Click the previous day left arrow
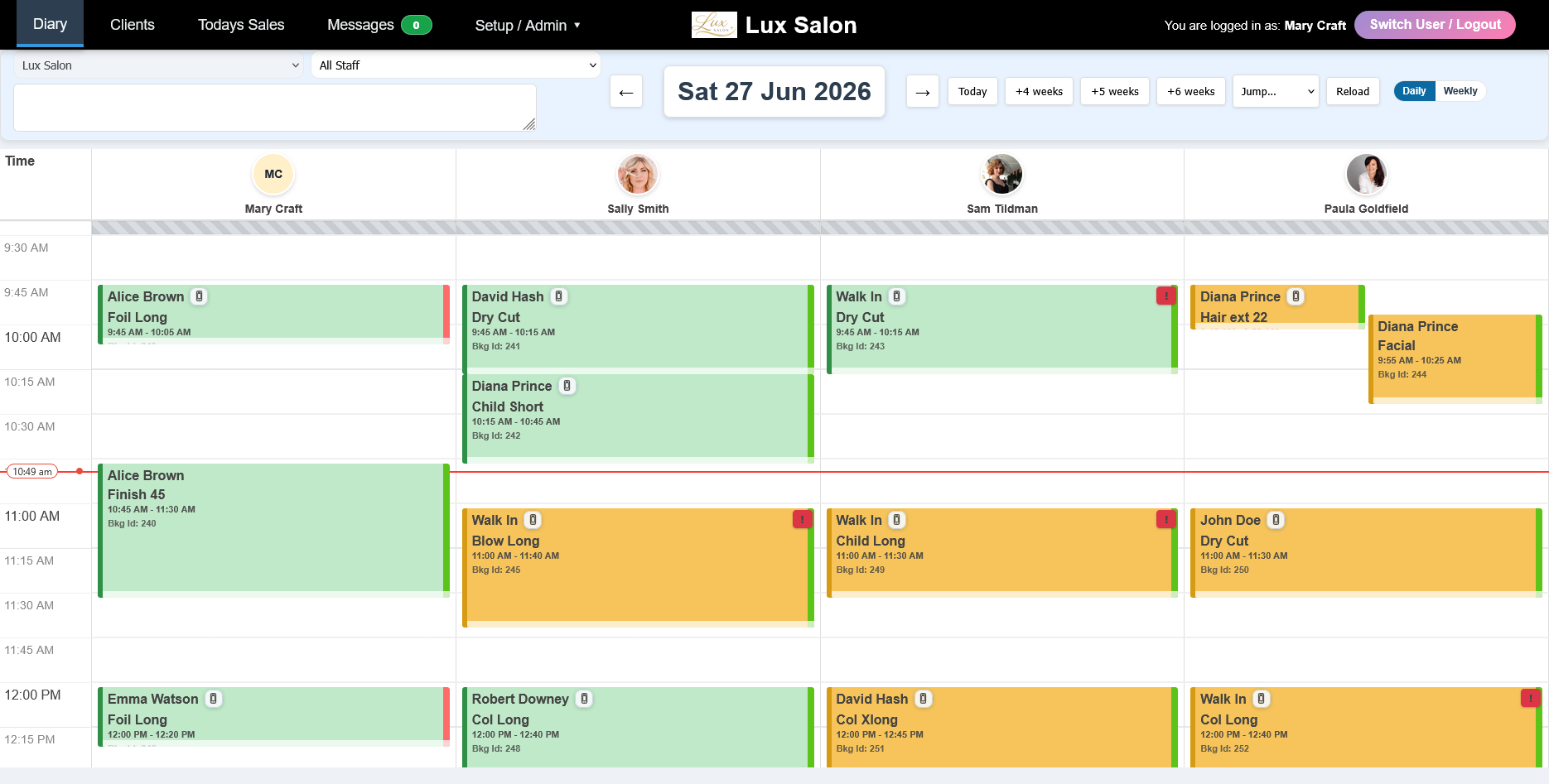This screenshot has height=784, width=1549. pyautogui.click(x=626, y=92)
